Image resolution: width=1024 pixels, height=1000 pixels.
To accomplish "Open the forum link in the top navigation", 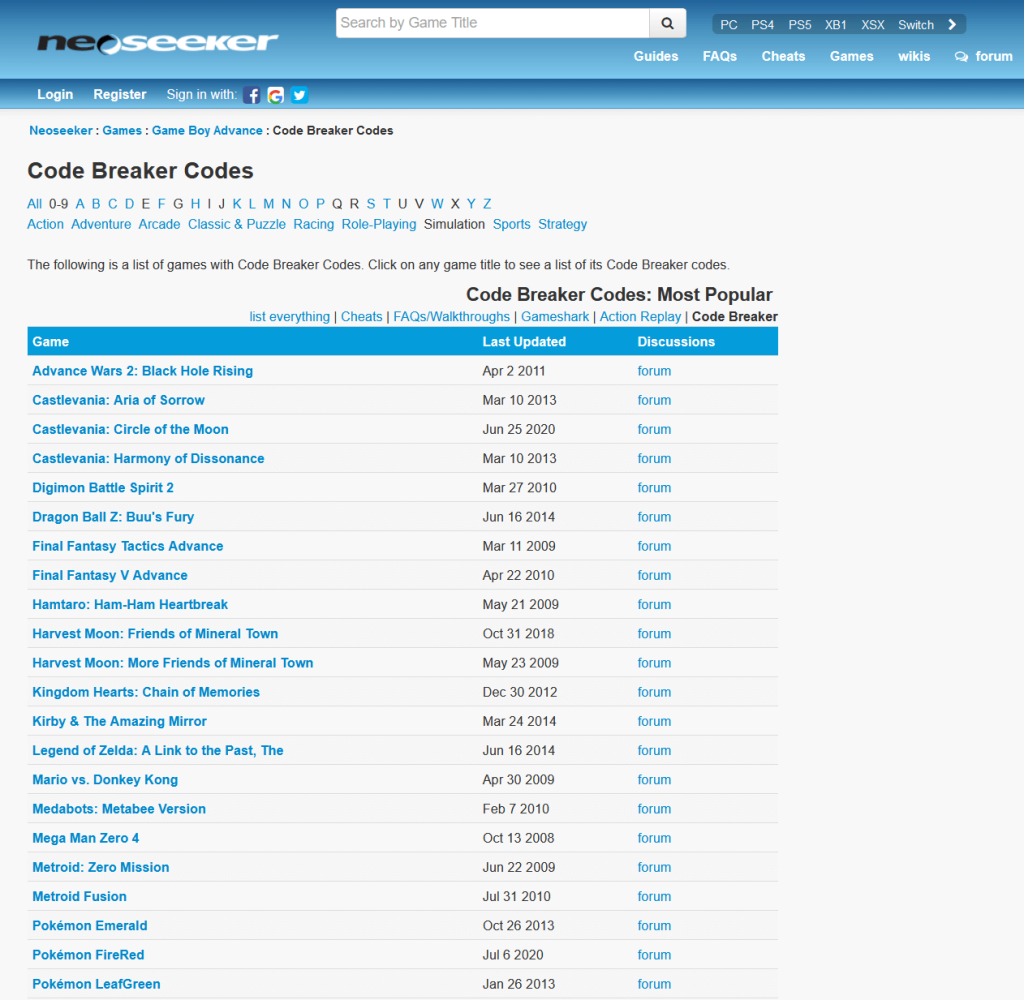I will pos(984,56).
